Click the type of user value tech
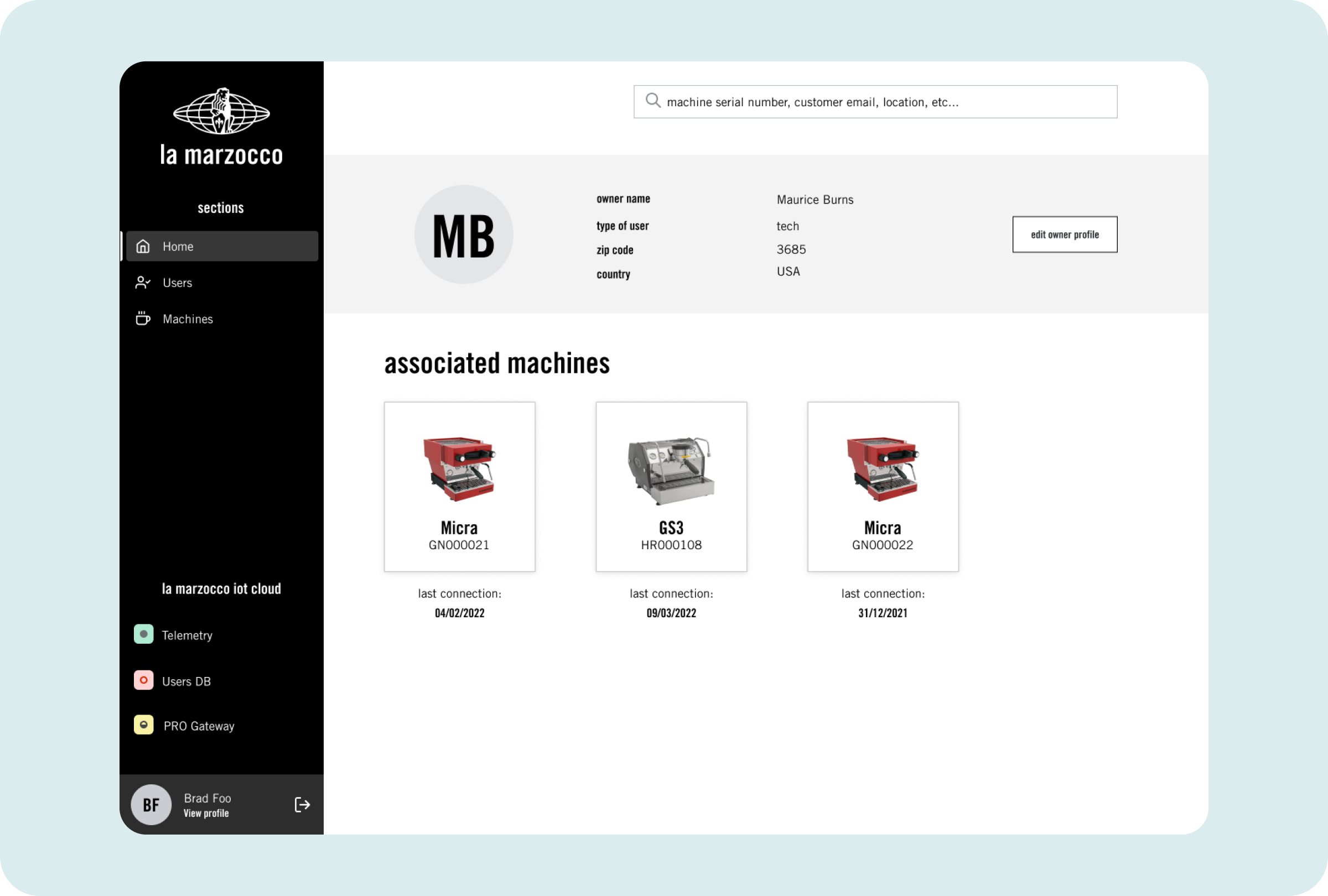This screenshot has height=896, width=1328. (x=787, y=226)
